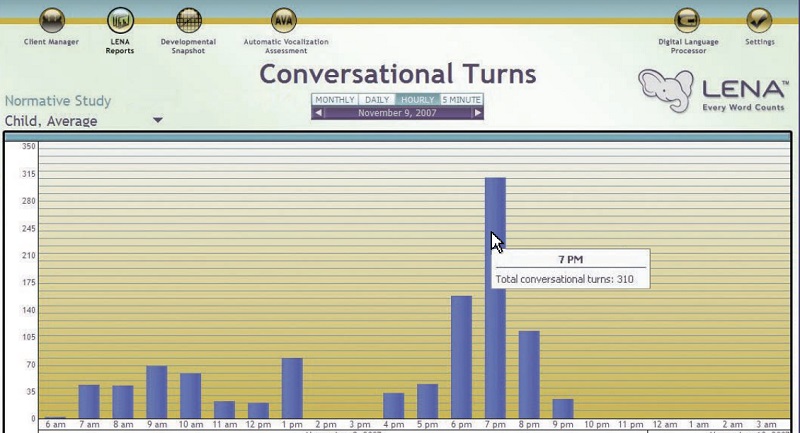
Task: Click the 9 am bar in chart
Action: (x=156, y=392)
